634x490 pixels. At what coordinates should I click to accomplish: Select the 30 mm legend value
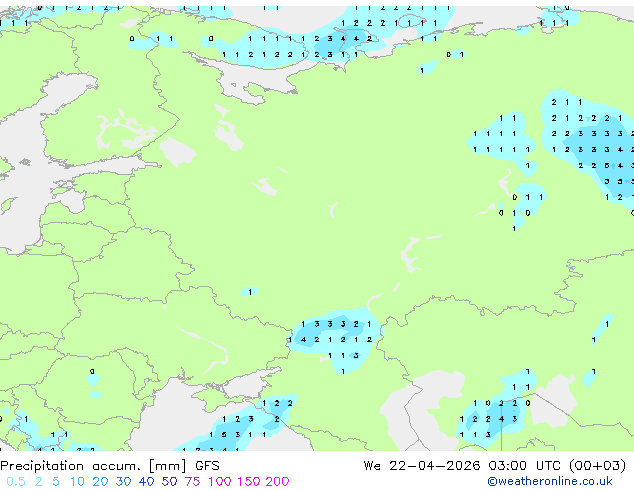click(x=123, y=482)
